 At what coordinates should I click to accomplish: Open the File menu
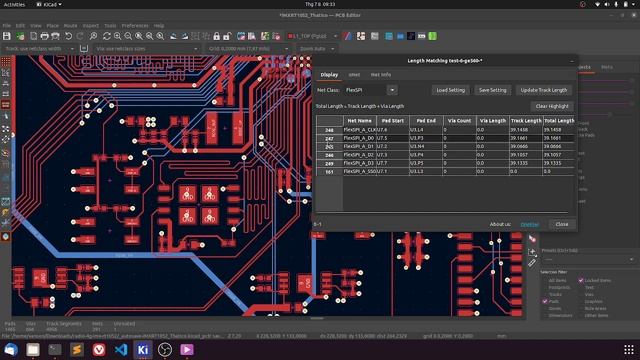7,25
